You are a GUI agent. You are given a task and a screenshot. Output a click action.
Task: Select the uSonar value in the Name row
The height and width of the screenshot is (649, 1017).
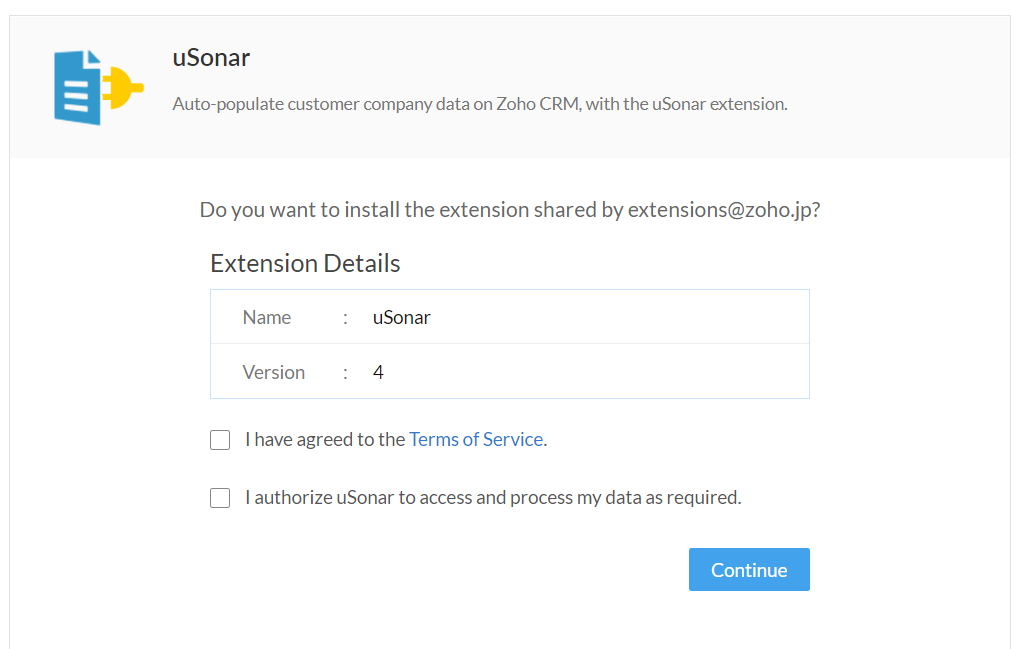pyautogui.click(x=401, y=317)
